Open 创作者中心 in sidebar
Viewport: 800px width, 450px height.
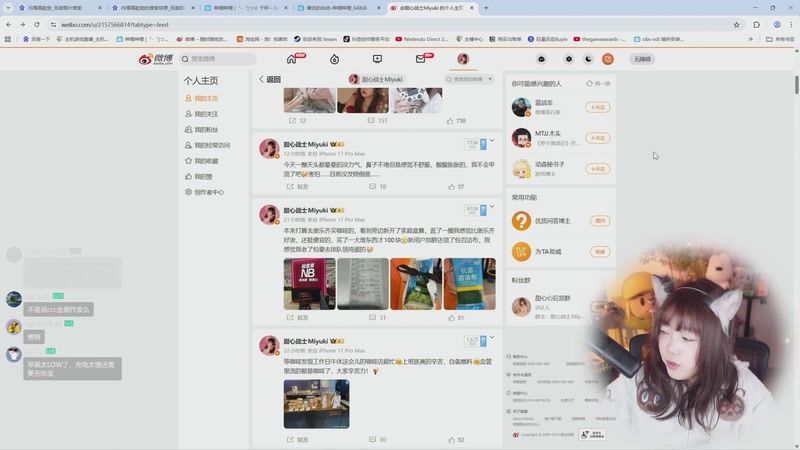point(205,192)
